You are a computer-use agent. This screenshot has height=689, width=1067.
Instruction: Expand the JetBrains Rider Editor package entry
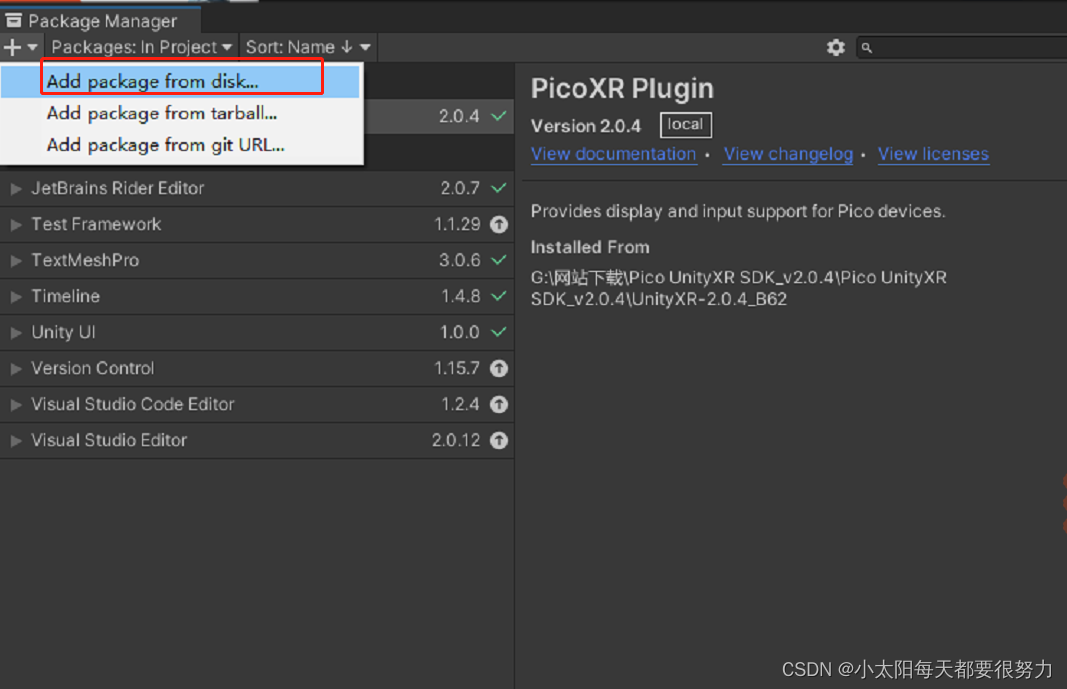pos(17,188)
